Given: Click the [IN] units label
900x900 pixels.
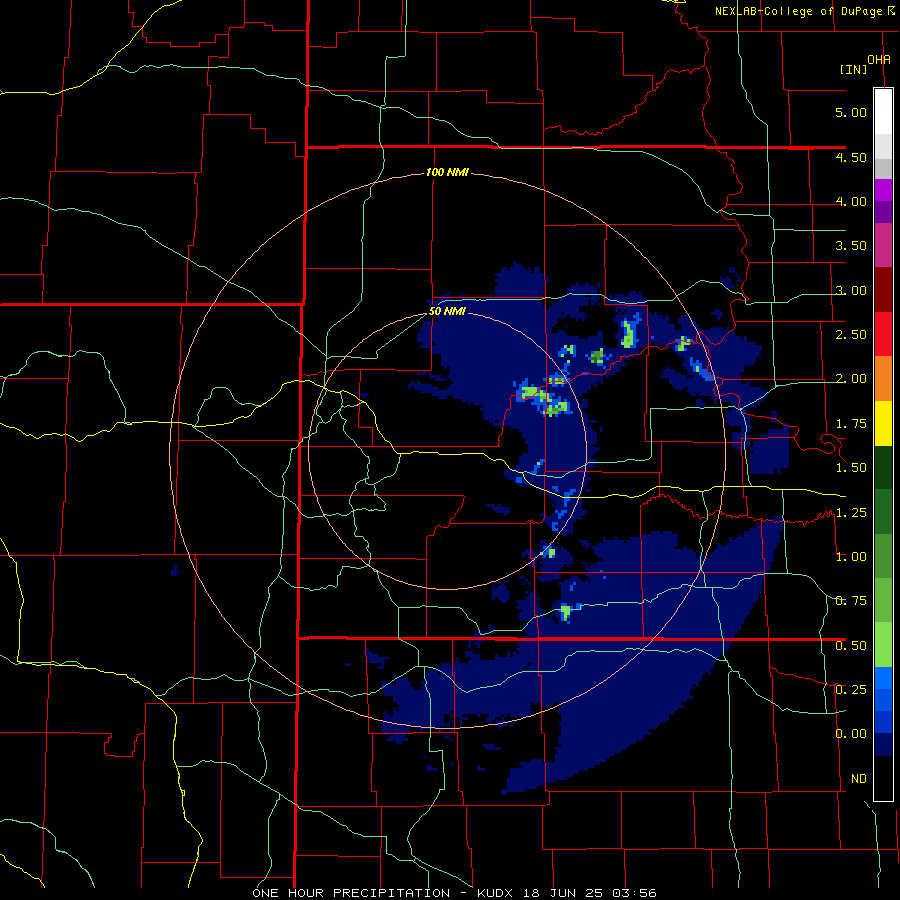Looking at the screenshot, I should tap(854, 69).
